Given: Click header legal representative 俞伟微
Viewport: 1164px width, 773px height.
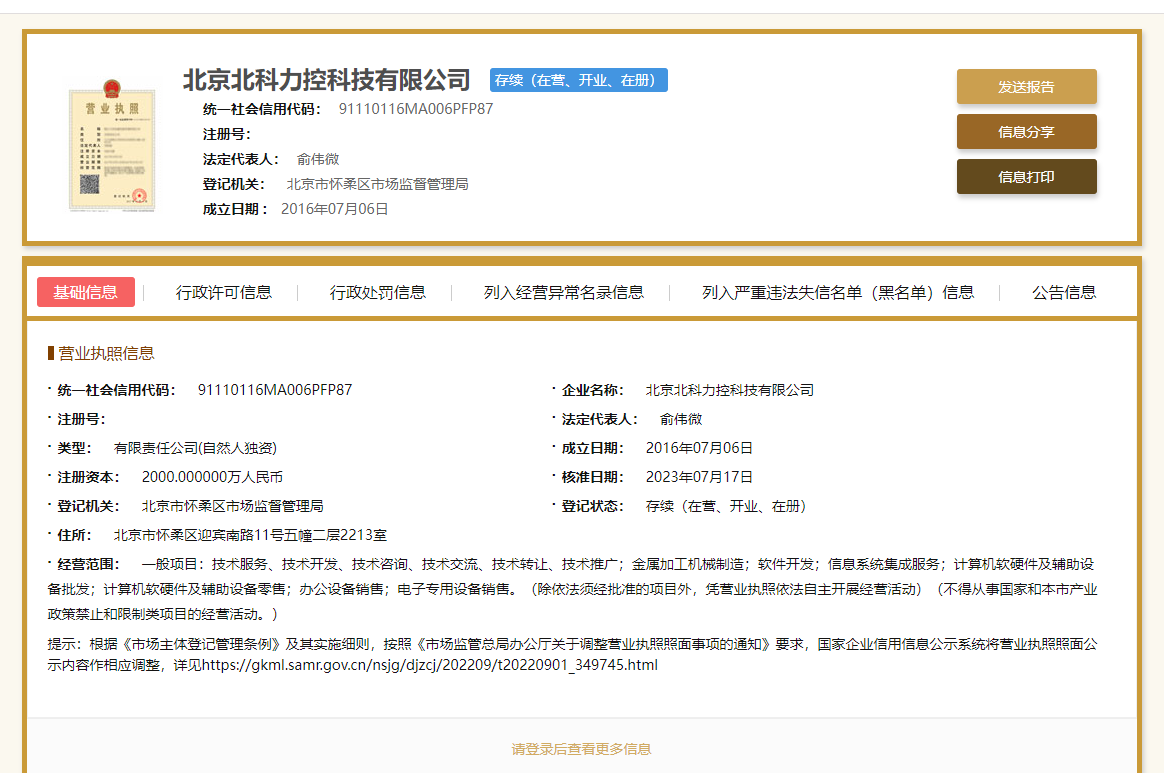Looking at the screenshot, I should tap(318, 159).
